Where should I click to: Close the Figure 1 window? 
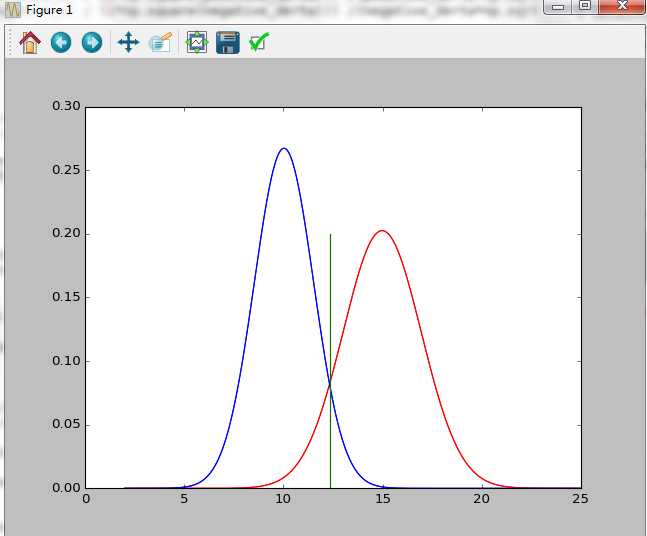tap(622, 6)
